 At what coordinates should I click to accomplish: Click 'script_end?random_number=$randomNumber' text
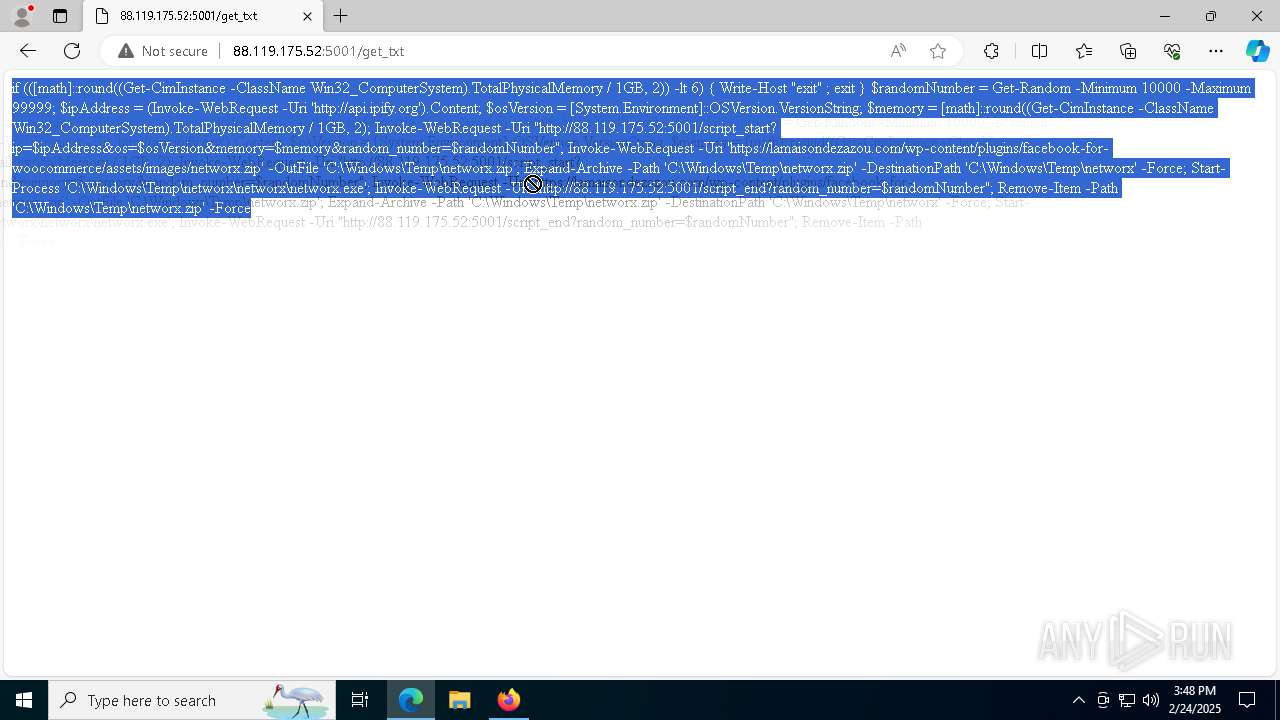pyautogui.click(x=844, y=188)
